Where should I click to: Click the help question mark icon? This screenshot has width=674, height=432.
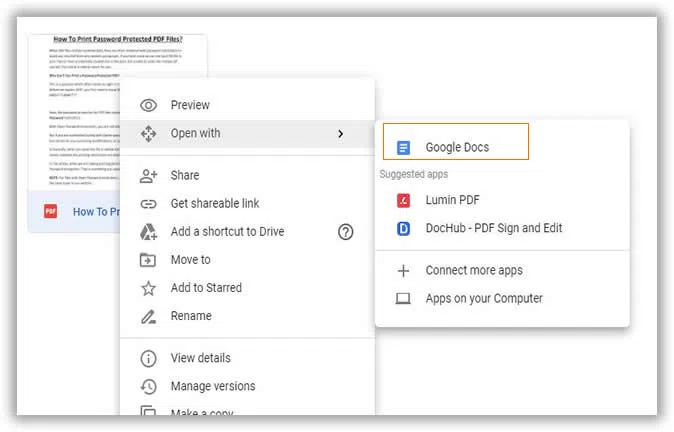(346, 232)
